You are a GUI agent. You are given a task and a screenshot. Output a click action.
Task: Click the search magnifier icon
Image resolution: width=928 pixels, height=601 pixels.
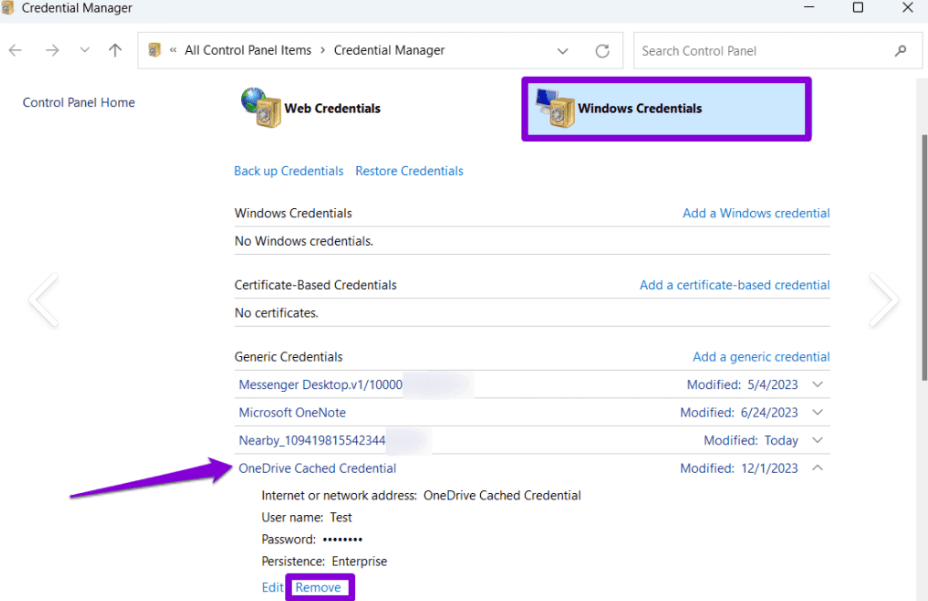pyautogui.click(x=901, y=51)
